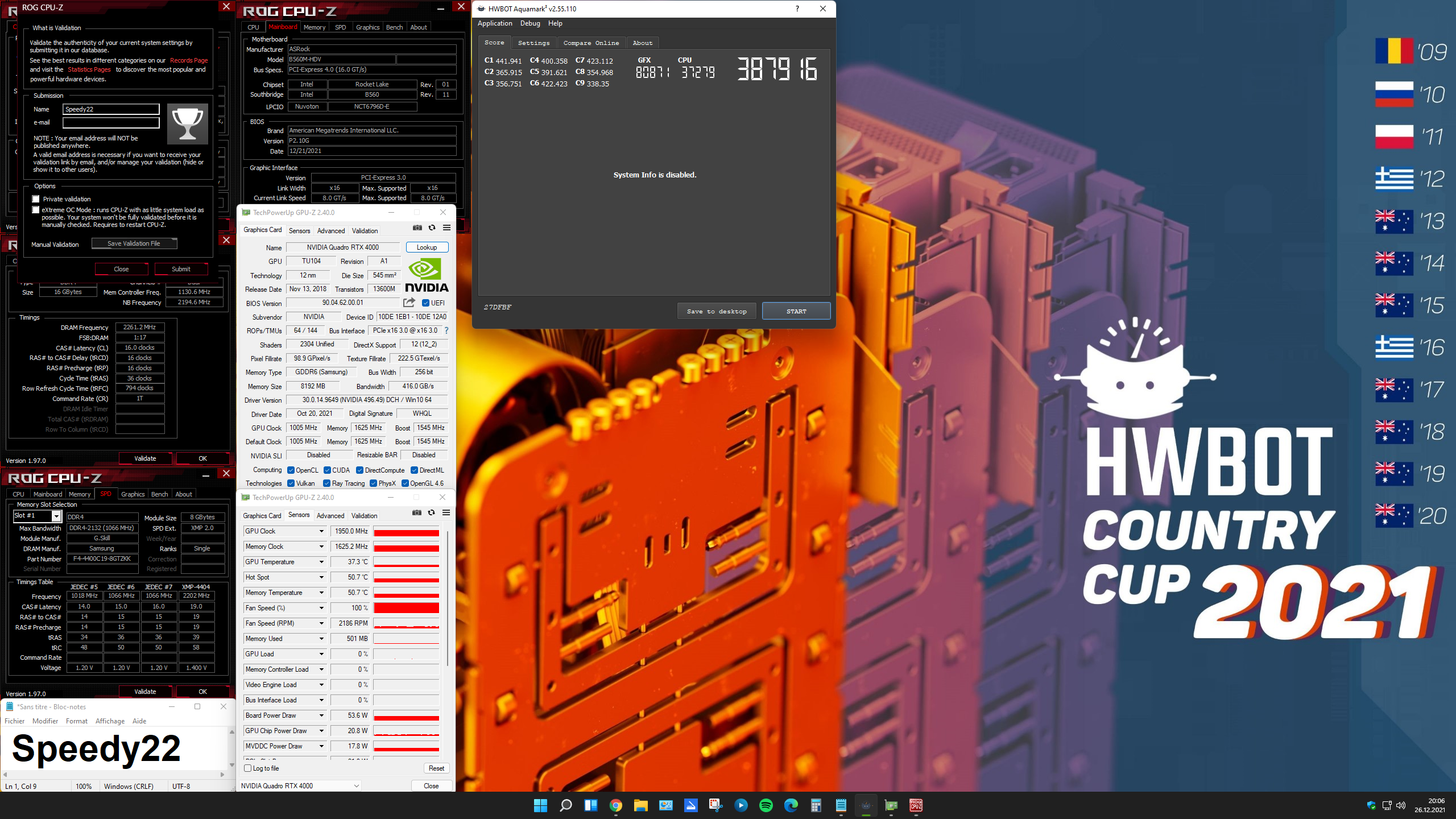Open the Windows Start menu
1456x819 pixels.
(x=541, y=805)
